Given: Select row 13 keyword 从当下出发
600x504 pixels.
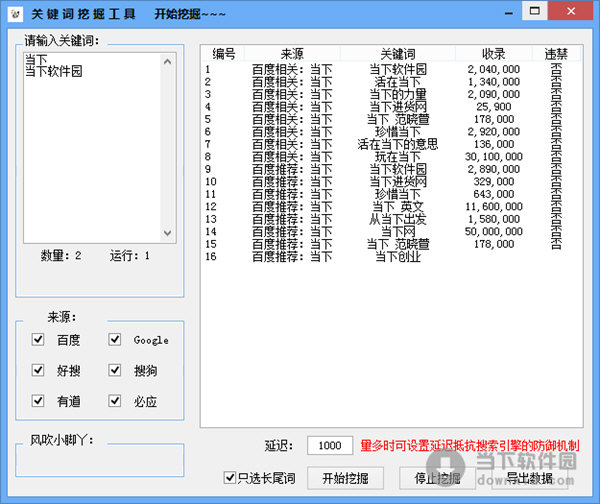Looking at the screenshot, I should (x=398, y=219).
